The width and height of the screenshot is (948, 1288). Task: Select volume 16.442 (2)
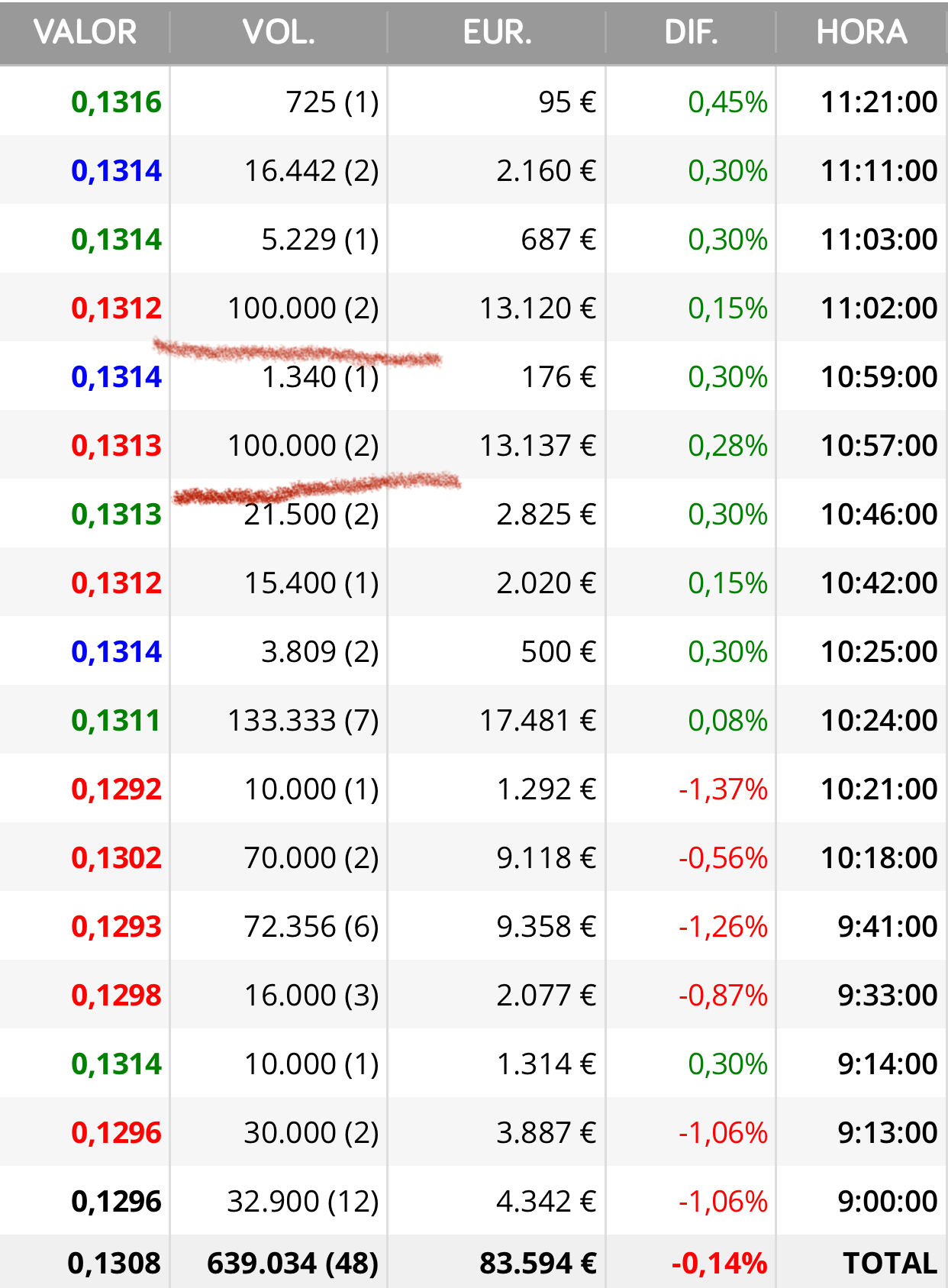click(x=311, y=170)
